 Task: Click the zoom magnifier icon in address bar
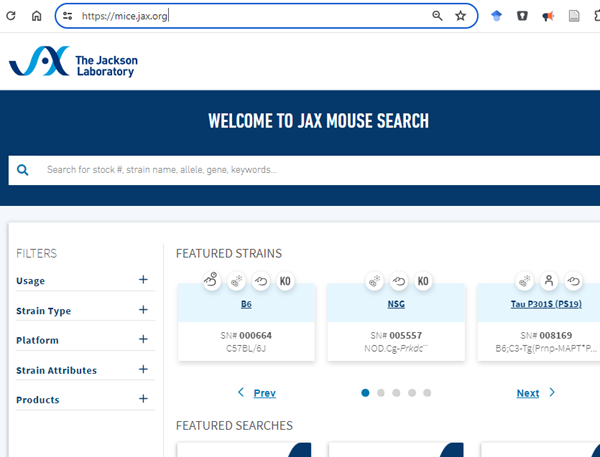tap(437, 16)
